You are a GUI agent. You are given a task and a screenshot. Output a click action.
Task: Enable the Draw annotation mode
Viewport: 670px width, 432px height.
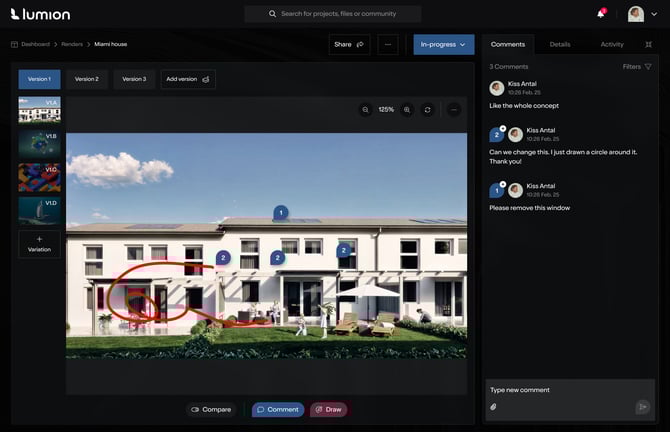pyautogui.click(x=328, y=409)
